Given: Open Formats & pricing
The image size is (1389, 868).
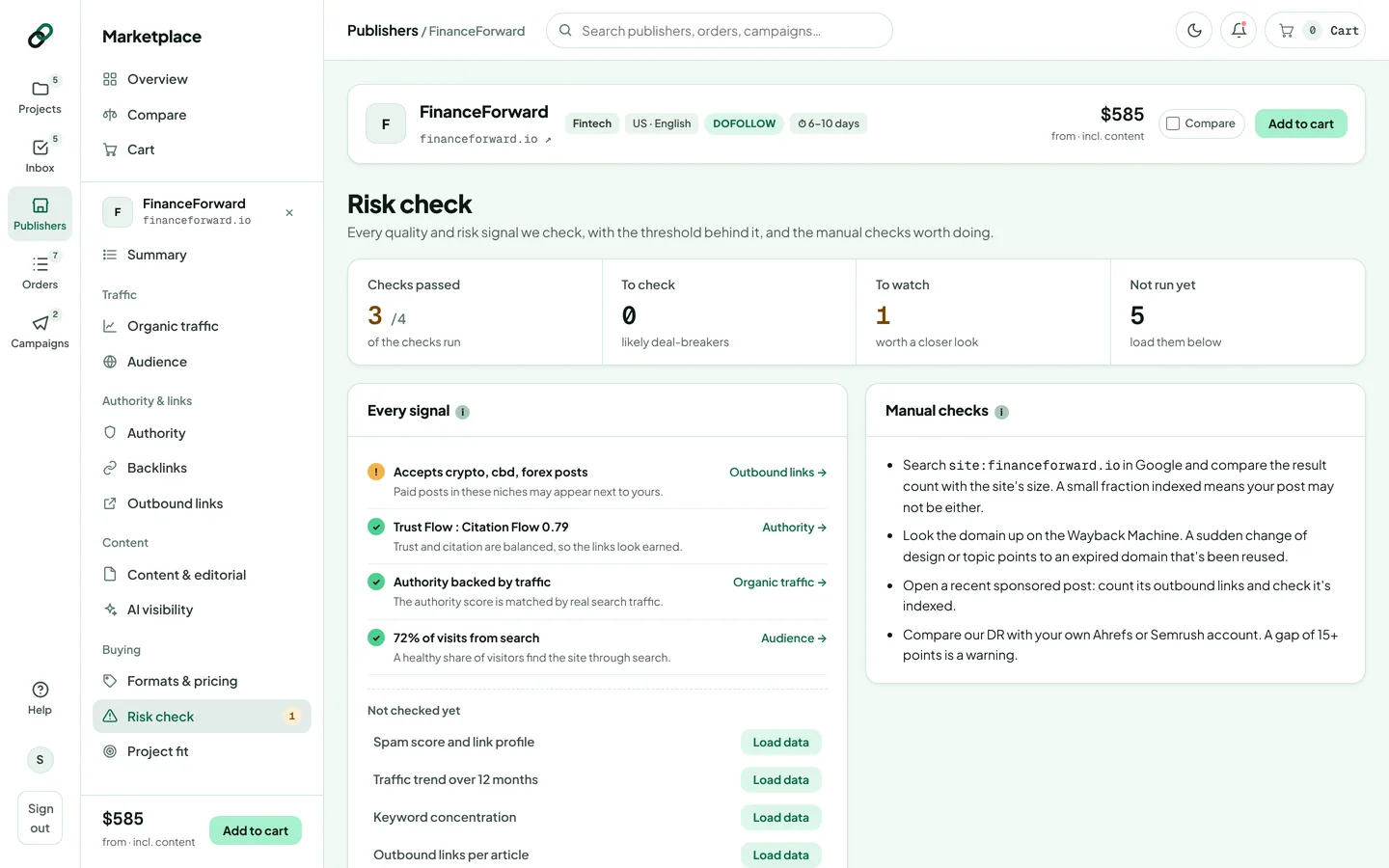Looking at the screenshot, I should (202, 681).
